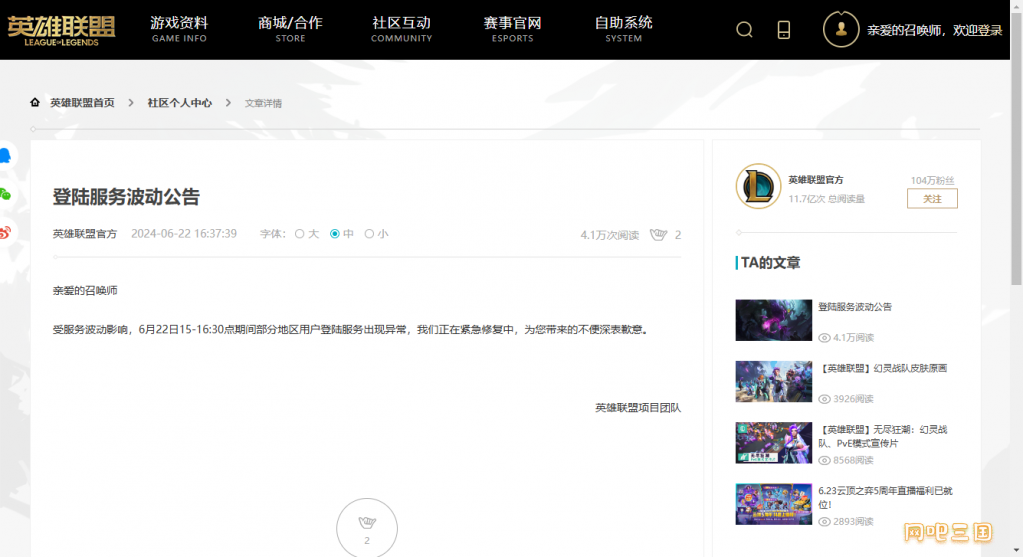The width and height of the screenshot is (1023, 557).
Task: Open the 社区互动 COMMUNITY menu
Action: coord(401,29)
